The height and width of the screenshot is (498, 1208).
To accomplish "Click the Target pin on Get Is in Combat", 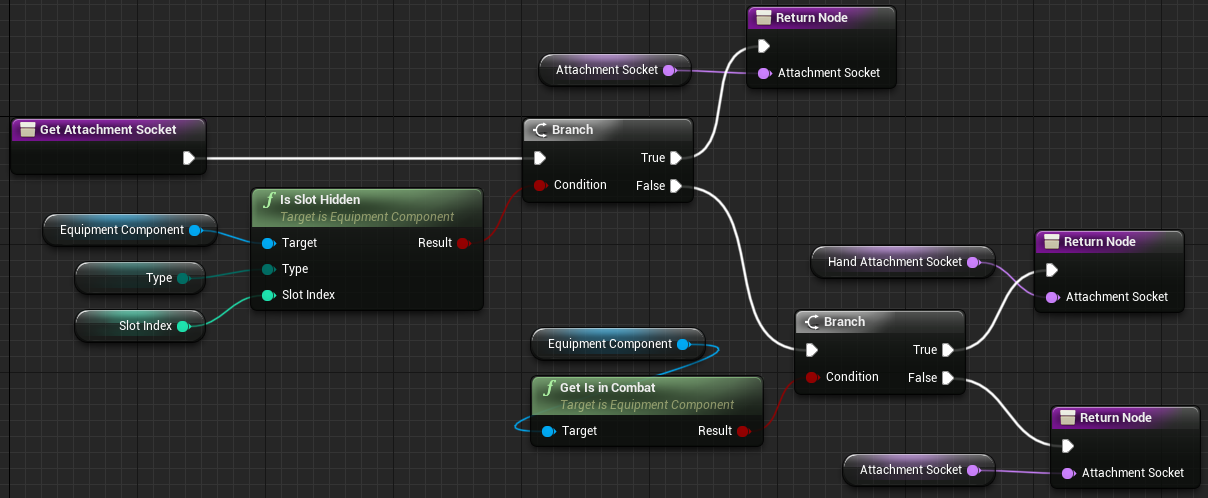I will (x=547, y=431).
